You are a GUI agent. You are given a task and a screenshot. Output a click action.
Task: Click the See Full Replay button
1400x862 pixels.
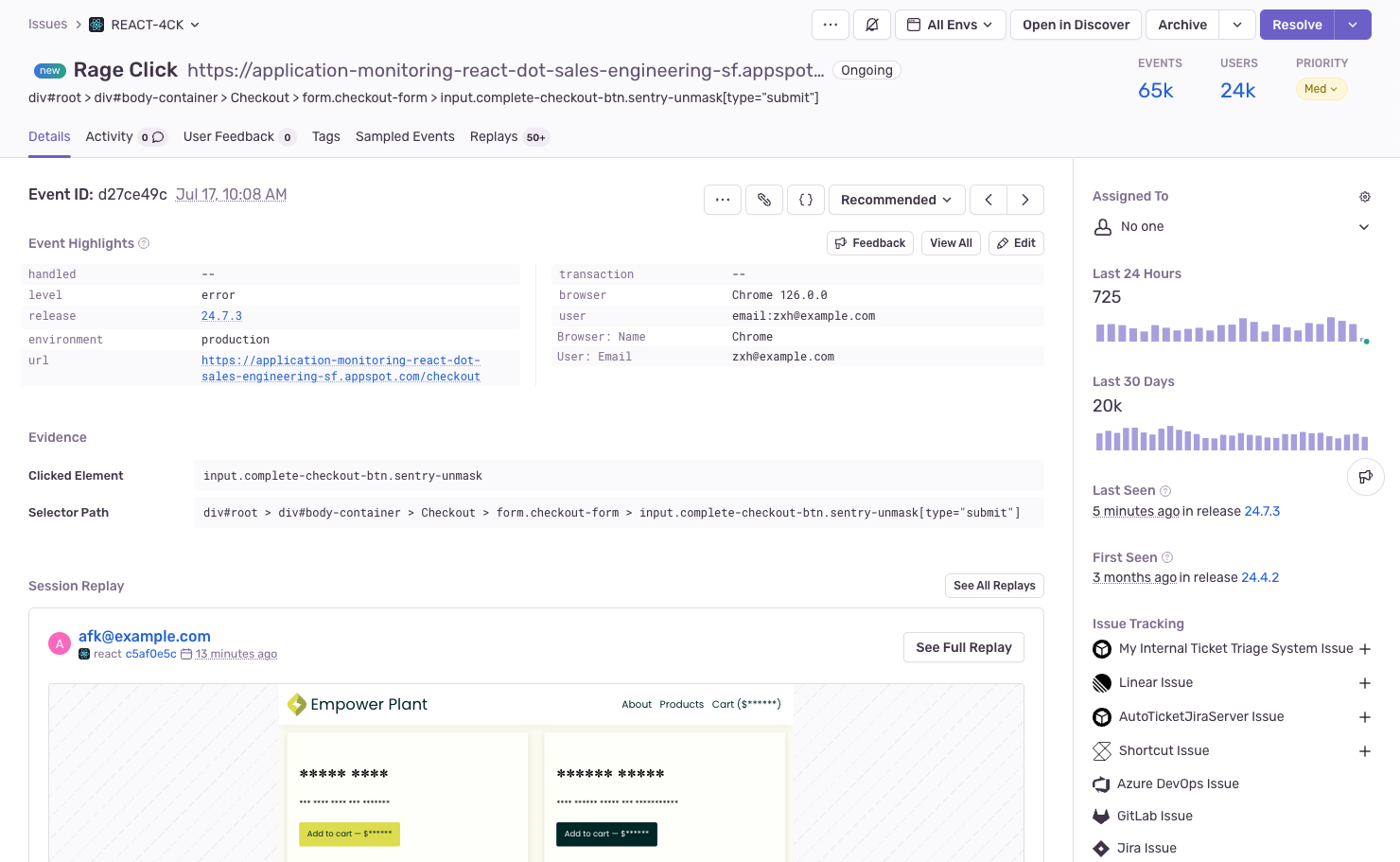(963, 647)
